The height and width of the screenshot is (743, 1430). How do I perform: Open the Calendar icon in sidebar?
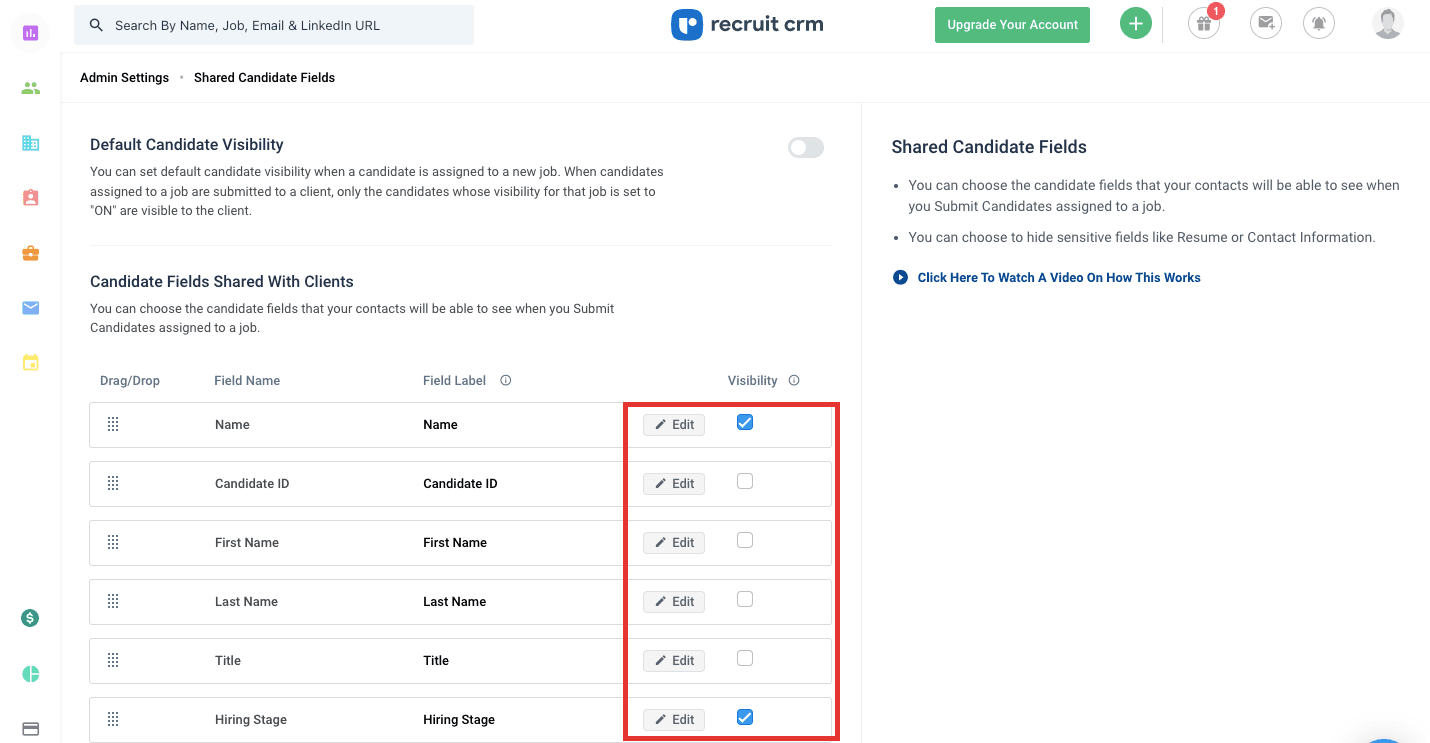[x=30, y=362]
